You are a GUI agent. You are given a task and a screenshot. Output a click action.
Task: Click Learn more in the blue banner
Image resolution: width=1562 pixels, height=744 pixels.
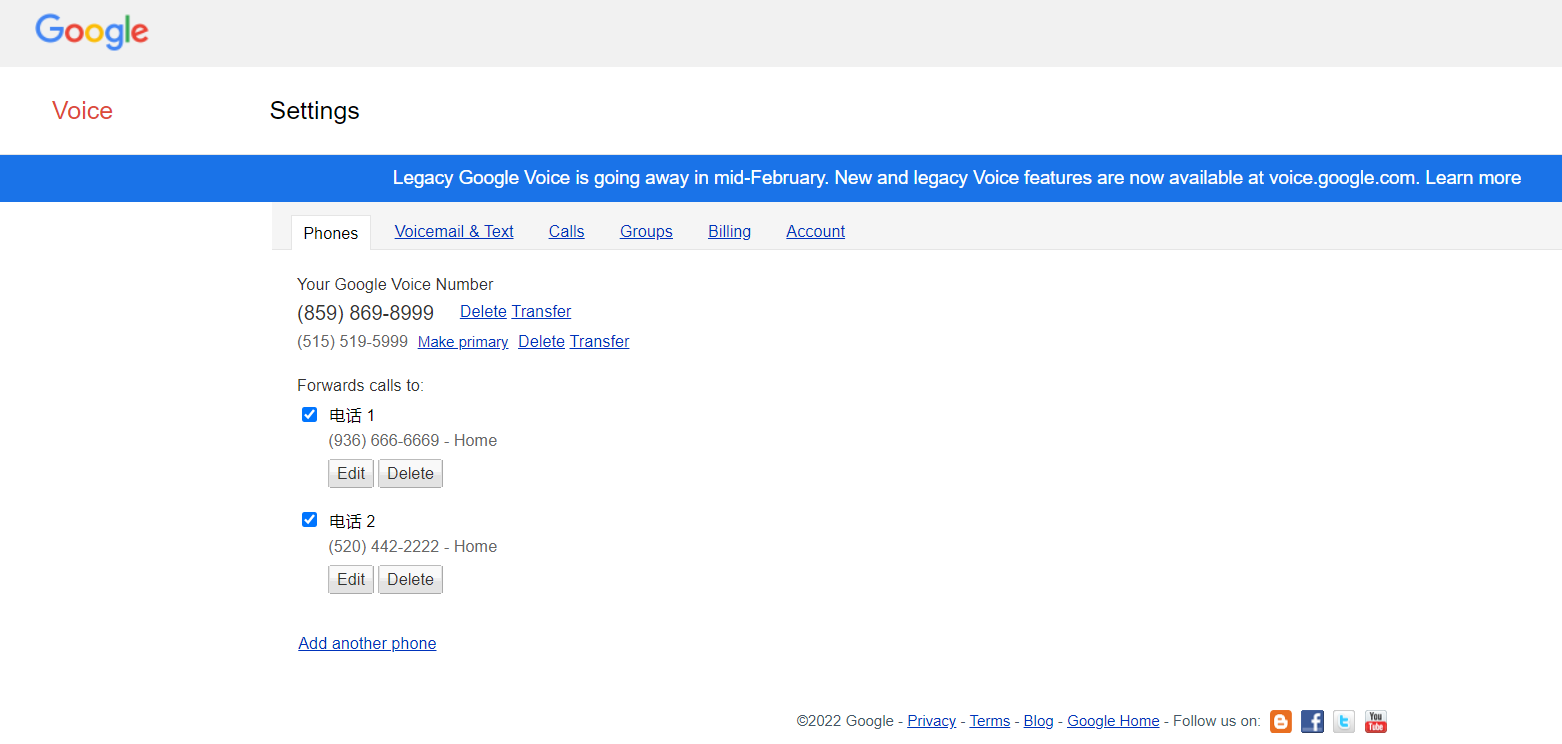[1472, 178]
